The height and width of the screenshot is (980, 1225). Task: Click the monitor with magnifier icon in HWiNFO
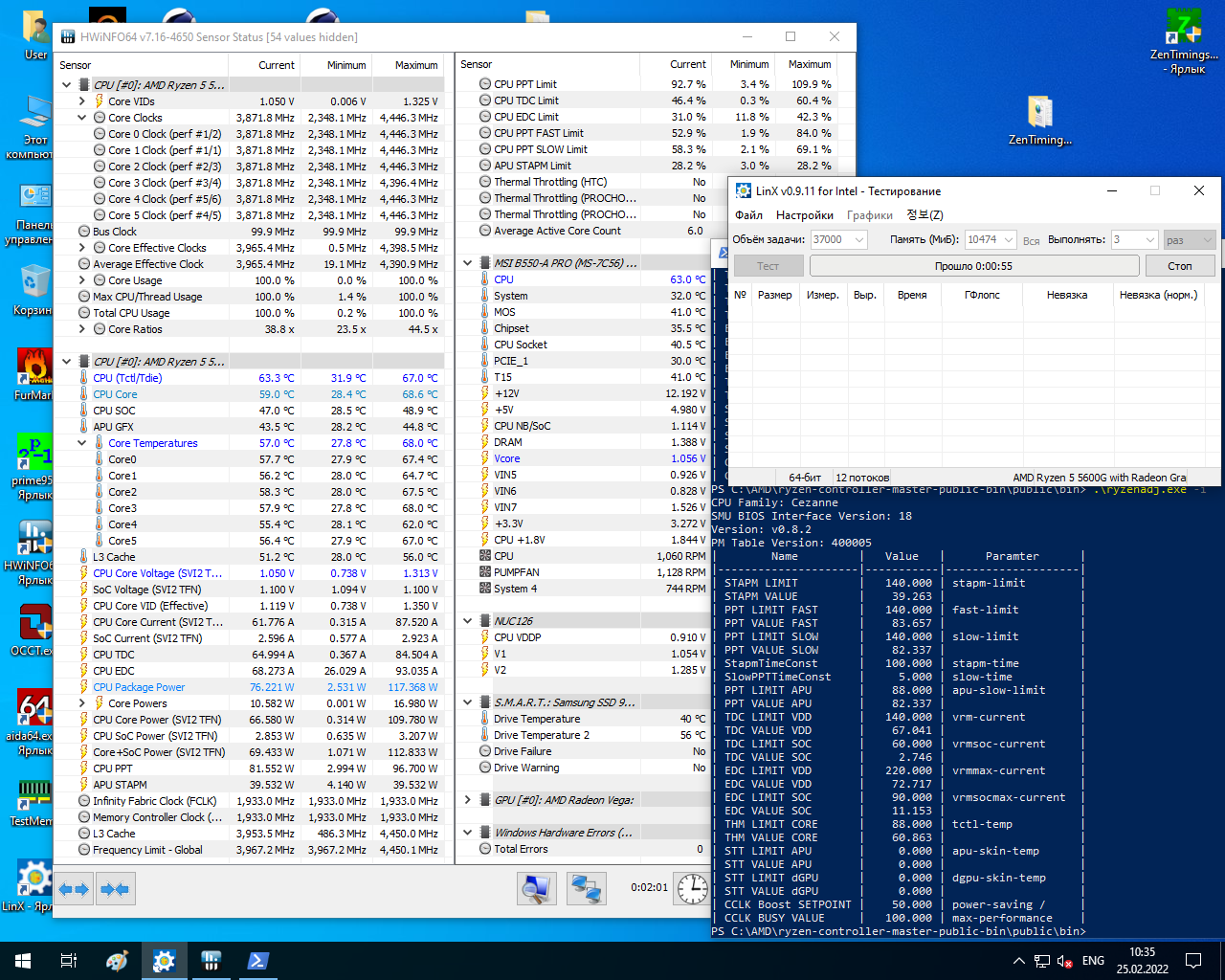pos(537,888)
